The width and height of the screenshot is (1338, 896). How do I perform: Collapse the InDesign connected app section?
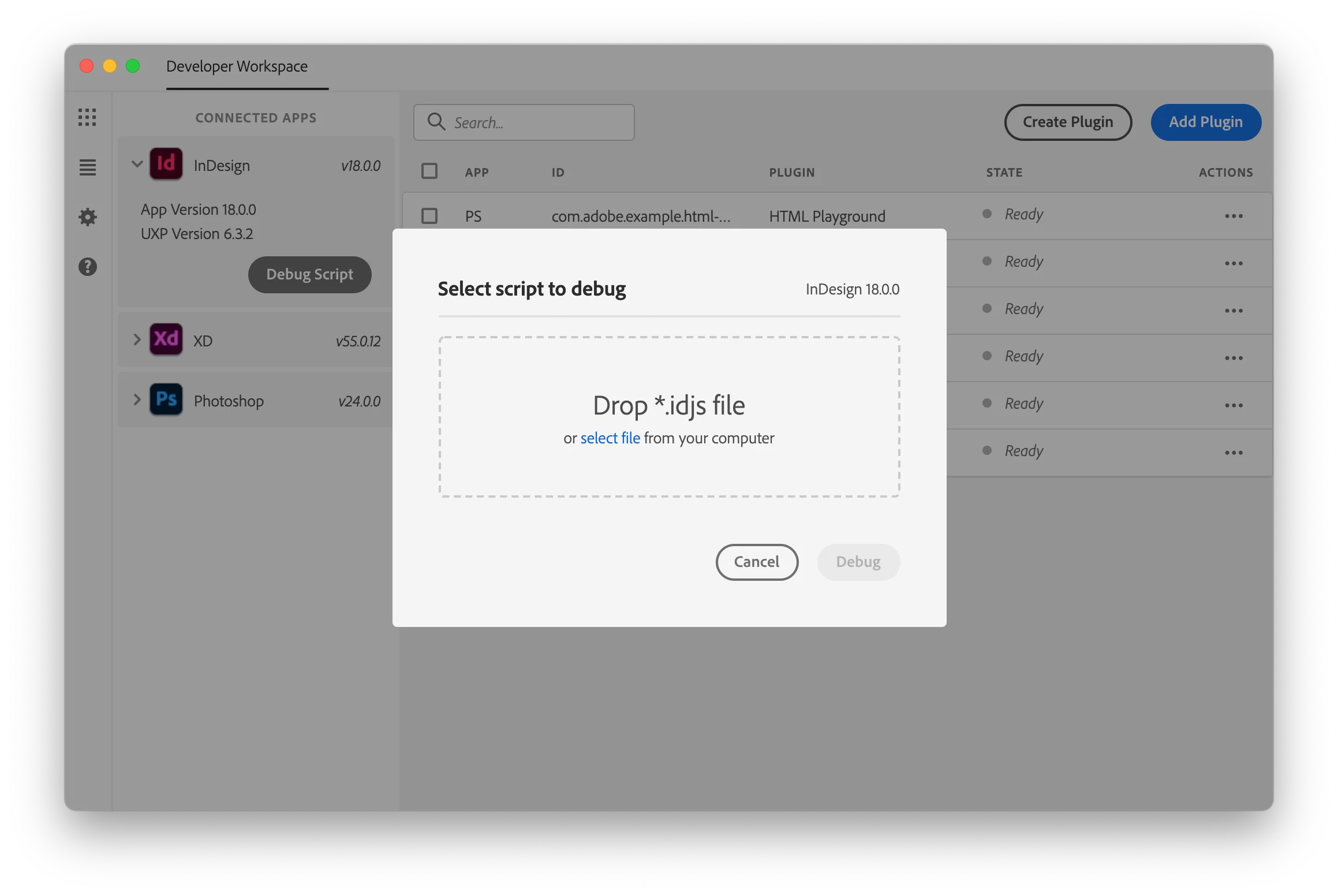[137, 165]
